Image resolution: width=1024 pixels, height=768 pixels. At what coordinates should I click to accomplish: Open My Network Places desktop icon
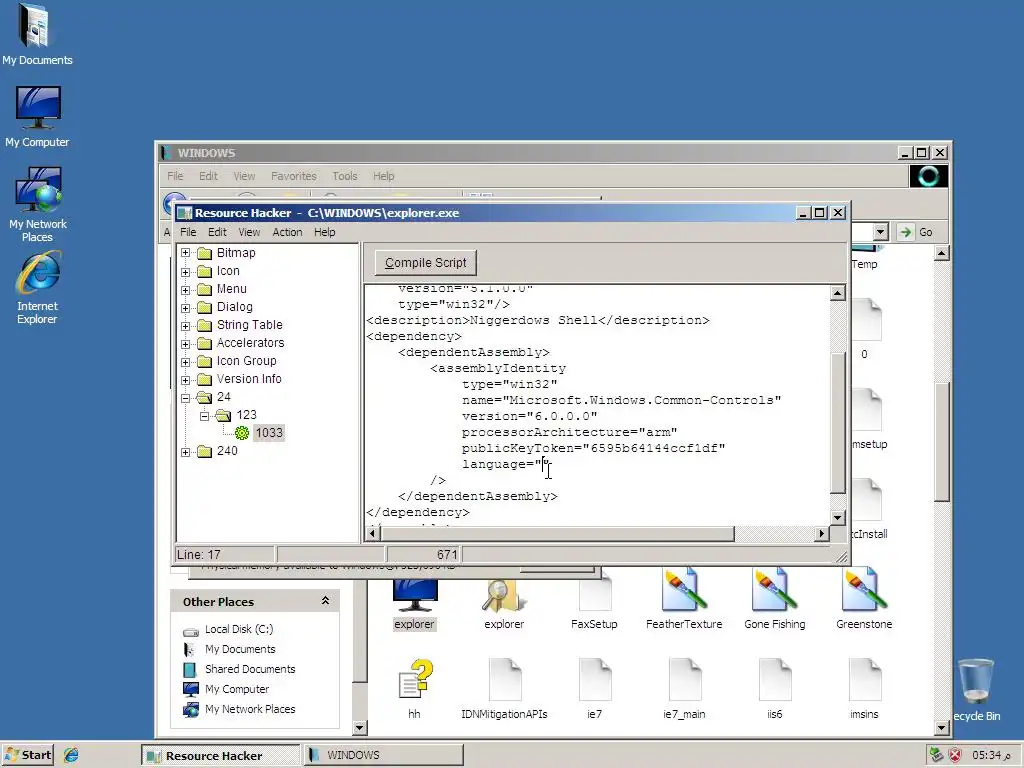37,204
